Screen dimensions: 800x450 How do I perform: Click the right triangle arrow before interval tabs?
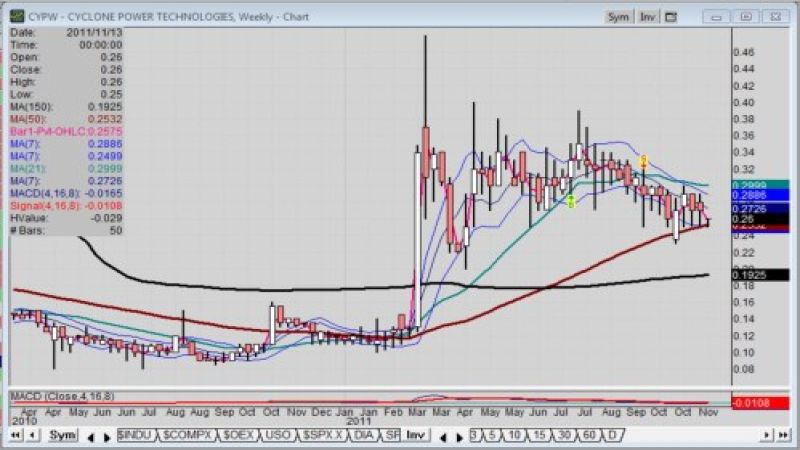tap(459, 437)
